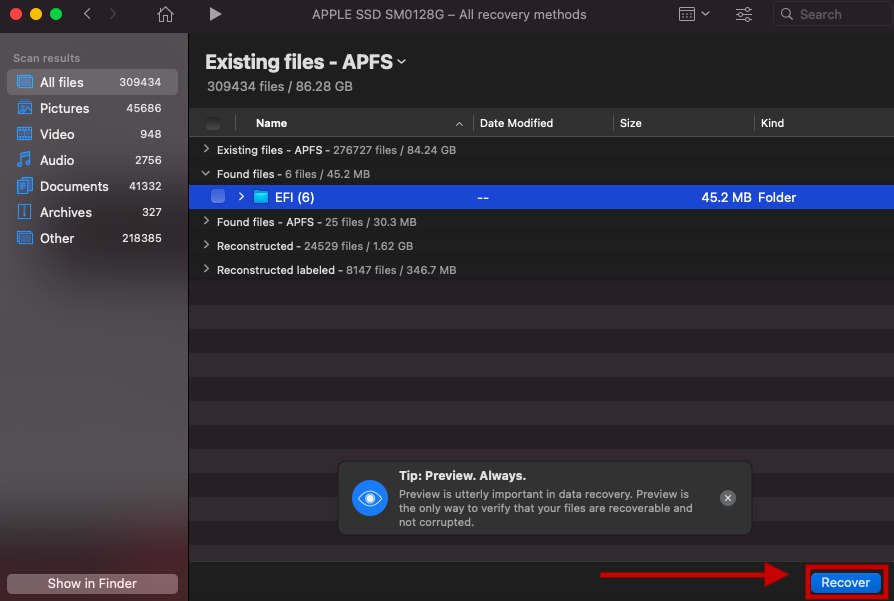Sort by Name column header
The height and width of the screenshot is (601, 894).
271,123
